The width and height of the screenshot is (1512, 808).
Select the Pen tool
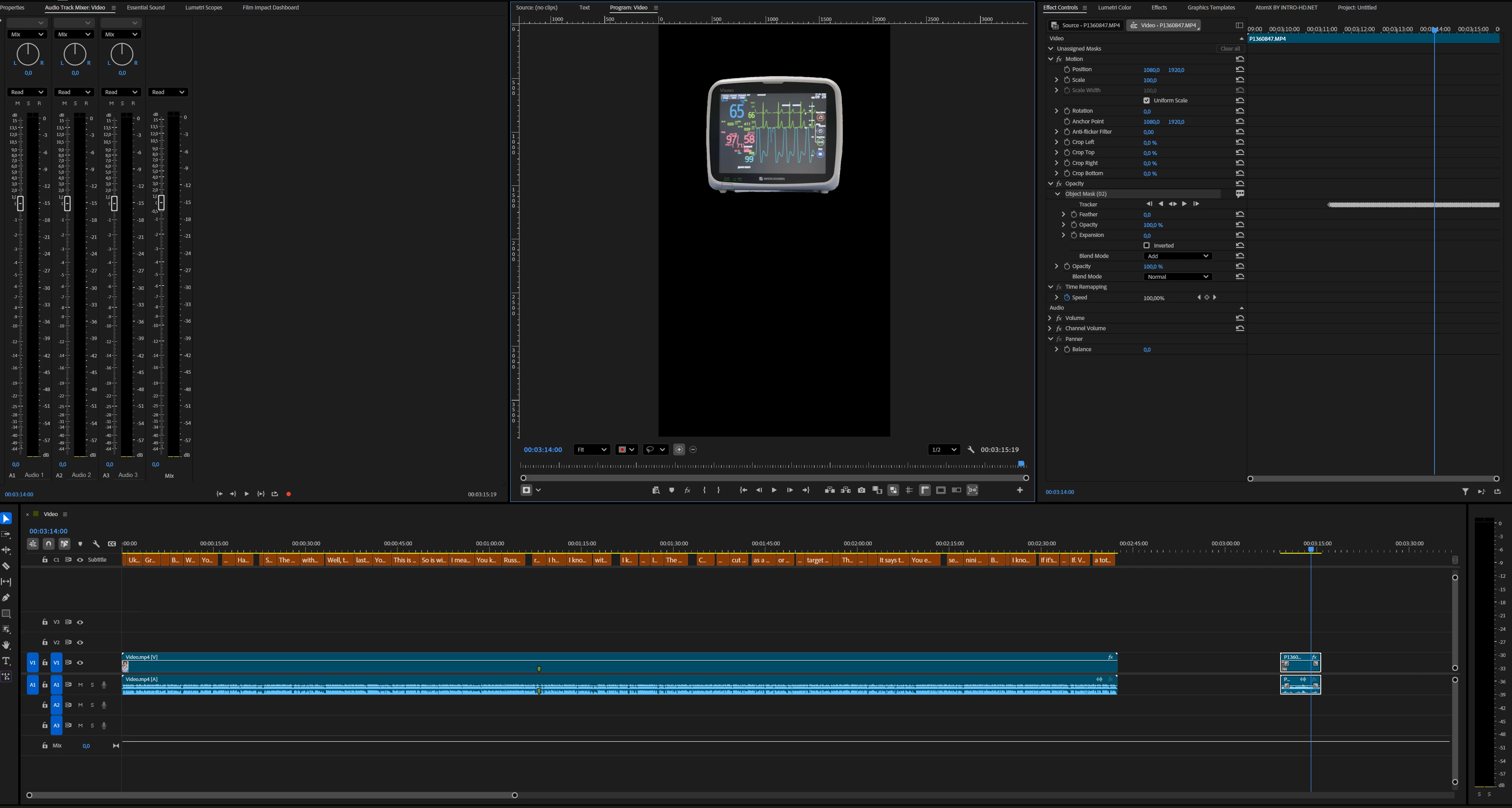(6, 598)
